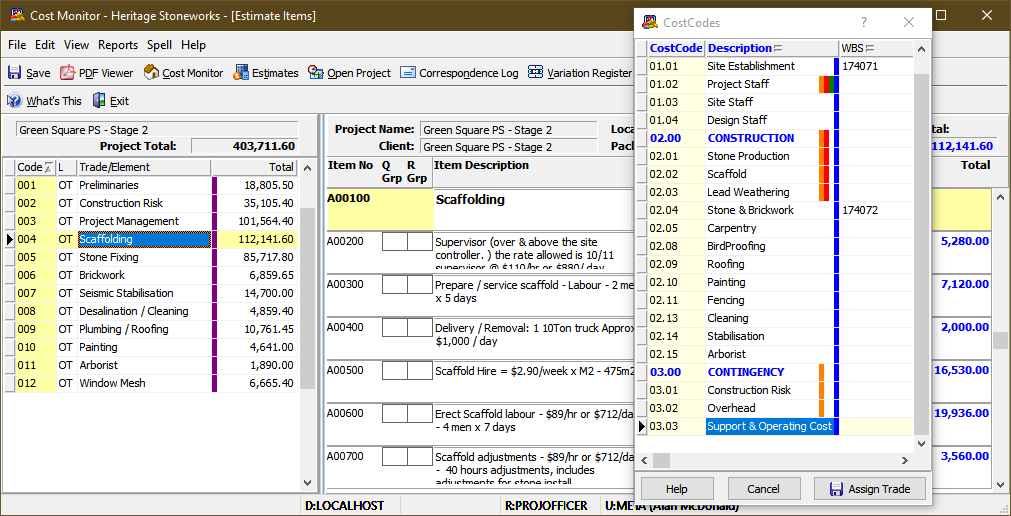Click item number A00100 Scaffolding heading
The width and height of the screenshot is (1011, 516).
(348, 198)
